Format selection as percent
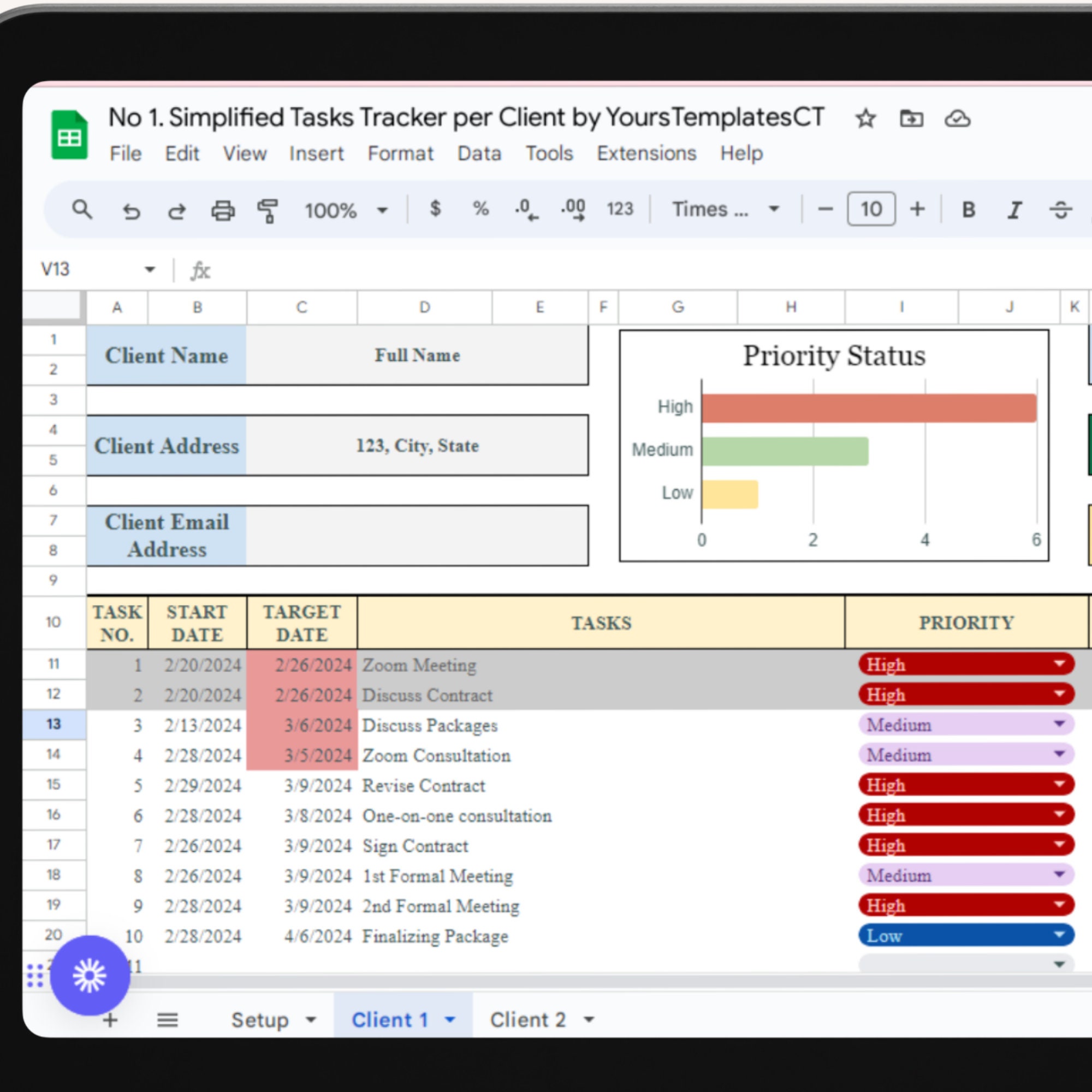The width and height of the screenshot is (1092, 1092). [x=480, y=209]
